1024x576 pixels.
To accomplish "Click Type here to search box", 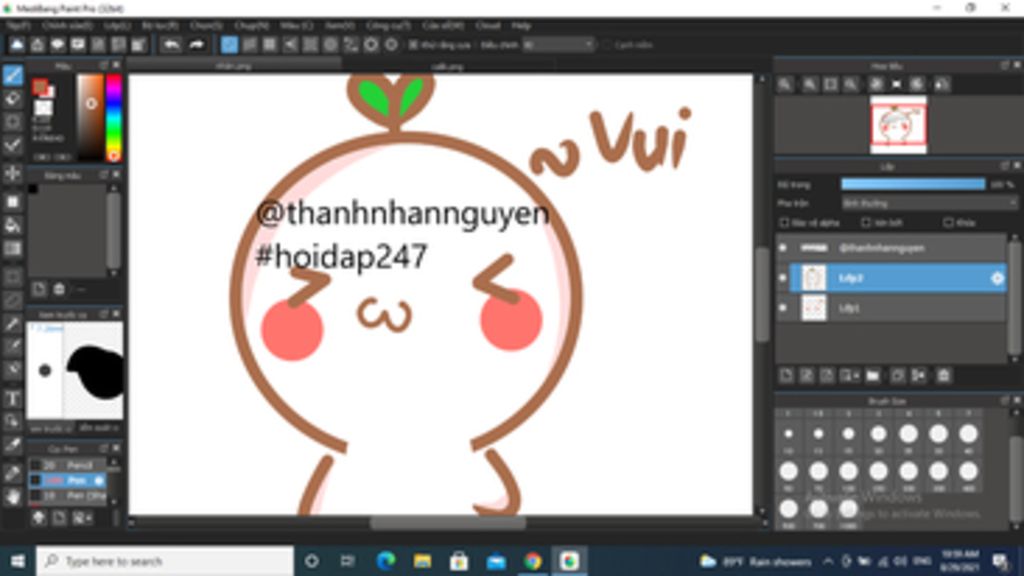I will click(165, 561).
